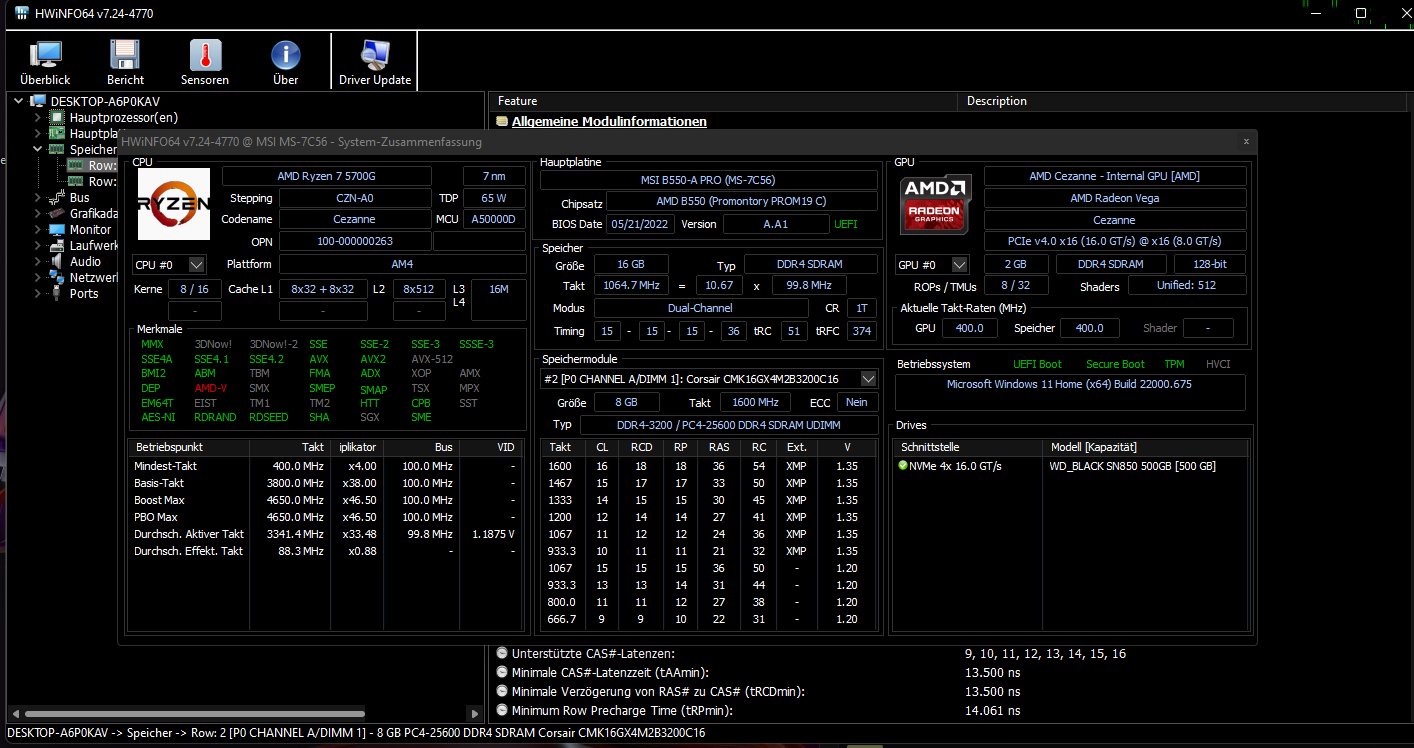Image resolution: width=1414 pixels, height=748 pixels.
Task: Click bullet icon of Unterstützte CAS#-Latenzen row
Action: click(x=502, y=653)
